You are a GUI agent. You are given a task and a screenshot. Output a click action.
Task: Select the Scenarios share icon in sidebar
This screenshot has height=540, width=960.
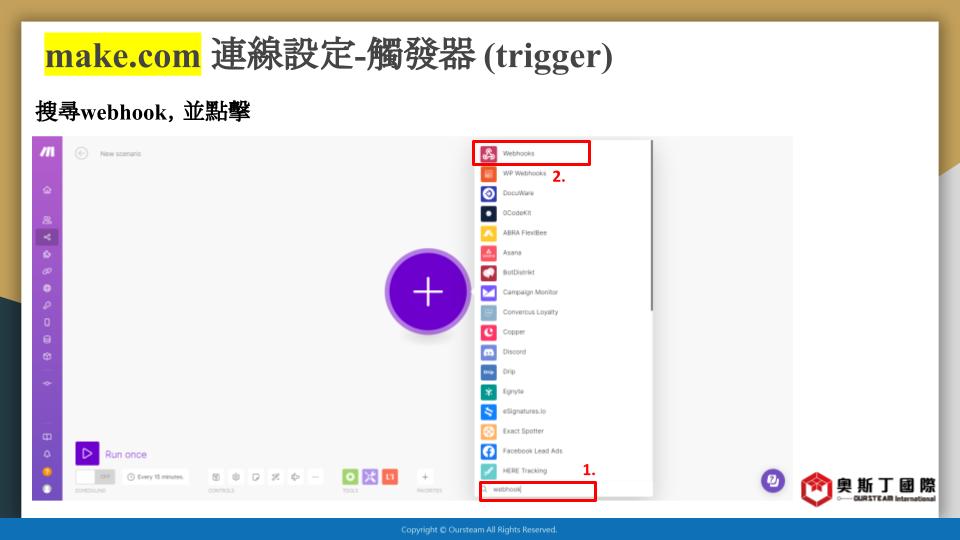[x=47, y=237]
